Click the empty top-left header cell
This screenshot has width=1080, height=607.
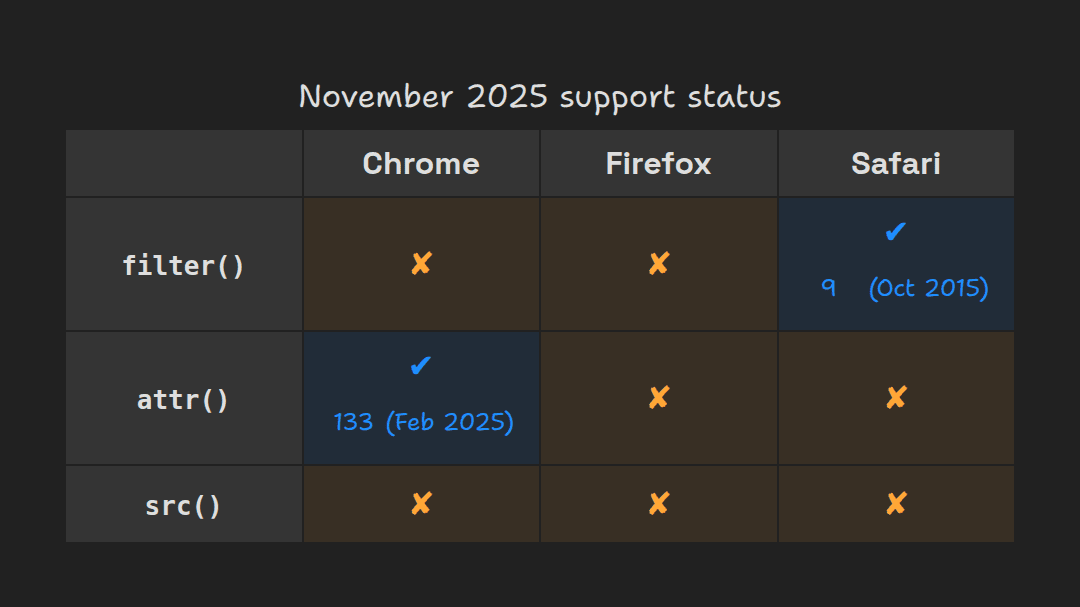pos(184,164)
